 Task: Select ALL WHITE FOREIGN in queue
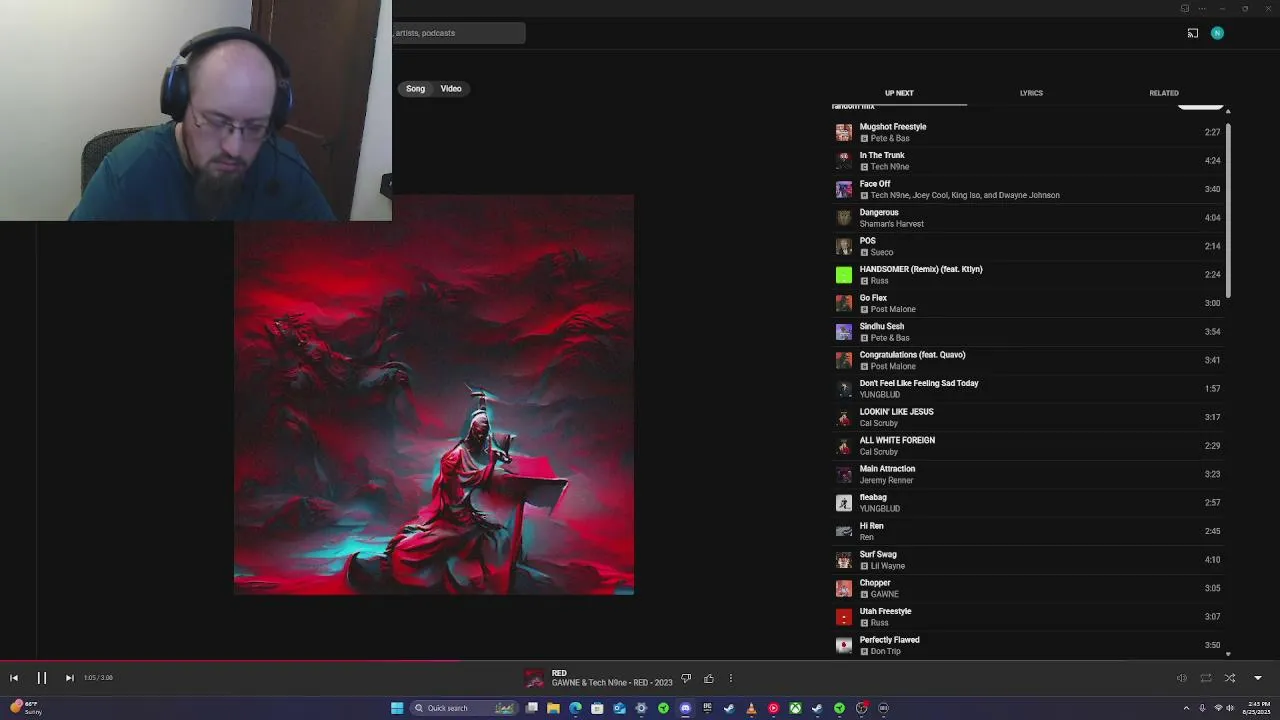pyautogui.click(x=1028, y=445)
